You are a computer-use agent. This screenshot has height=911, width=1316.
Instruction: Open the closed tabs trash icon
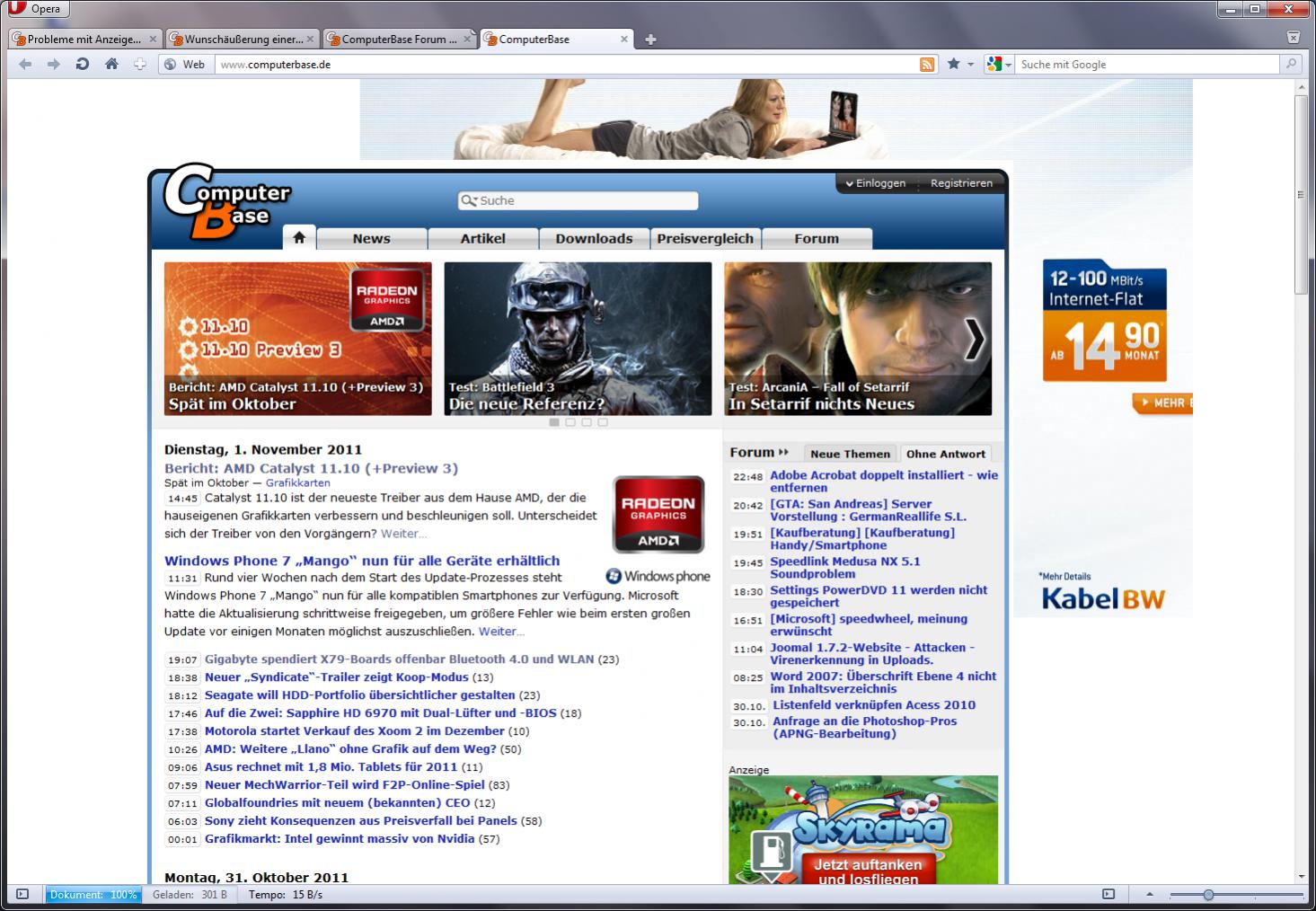tap(1294, 38)
